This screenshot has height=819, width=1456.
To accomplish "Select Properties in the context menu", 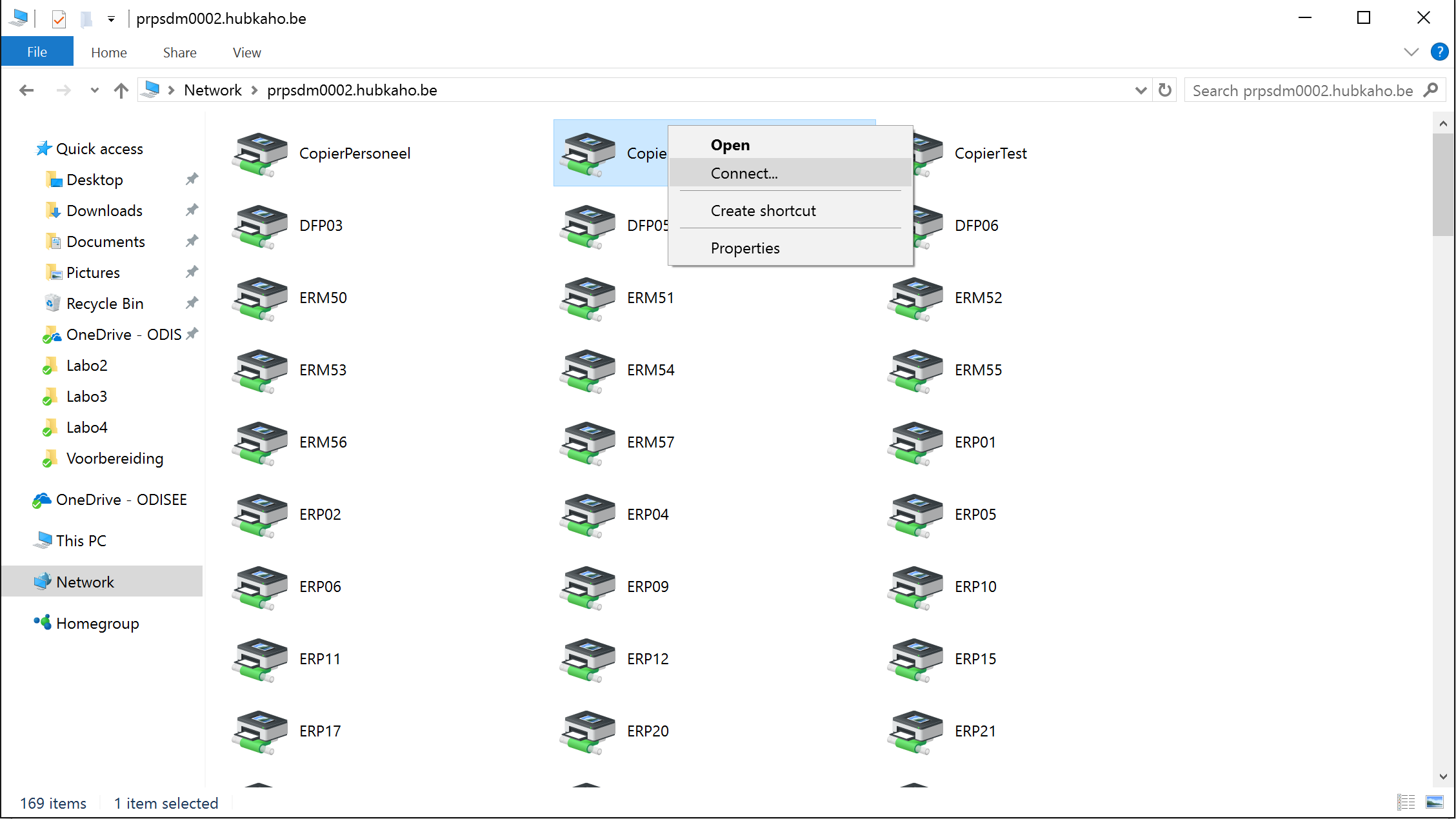I will pos(744,248).
